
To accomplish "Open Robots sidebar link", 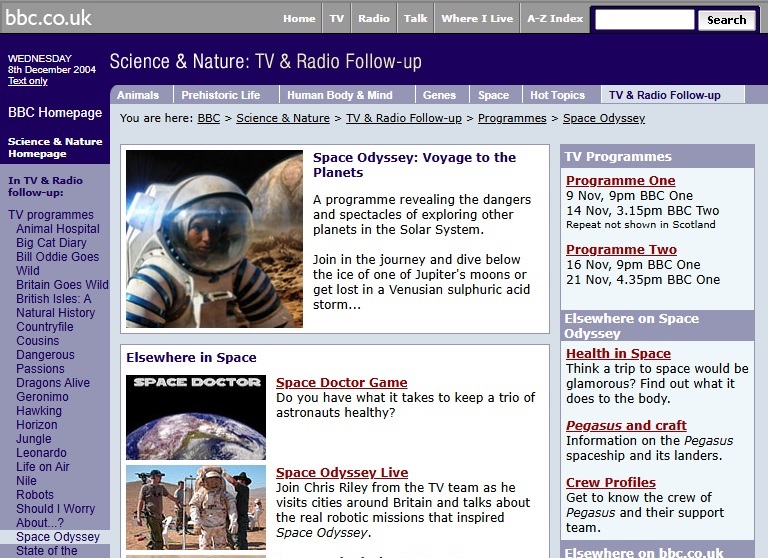I will pyautogui.click(x=35, y=494).
